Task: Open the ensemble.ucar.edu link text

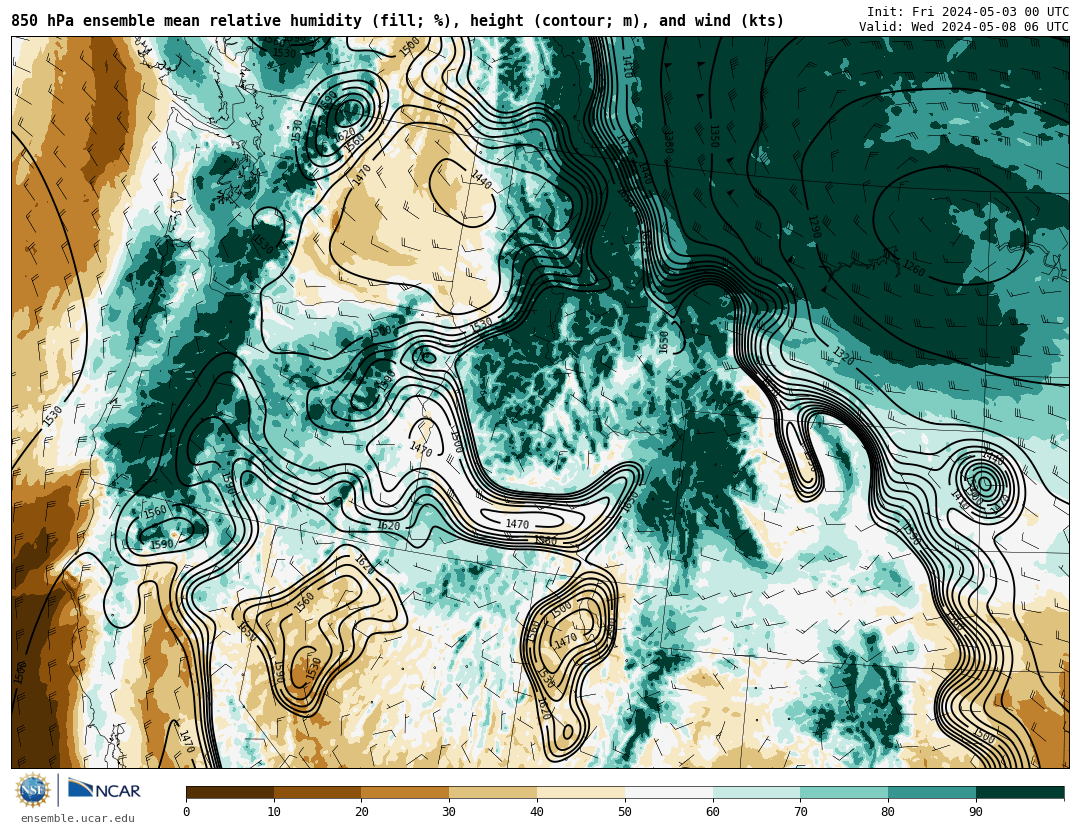Action: [78, 819]
